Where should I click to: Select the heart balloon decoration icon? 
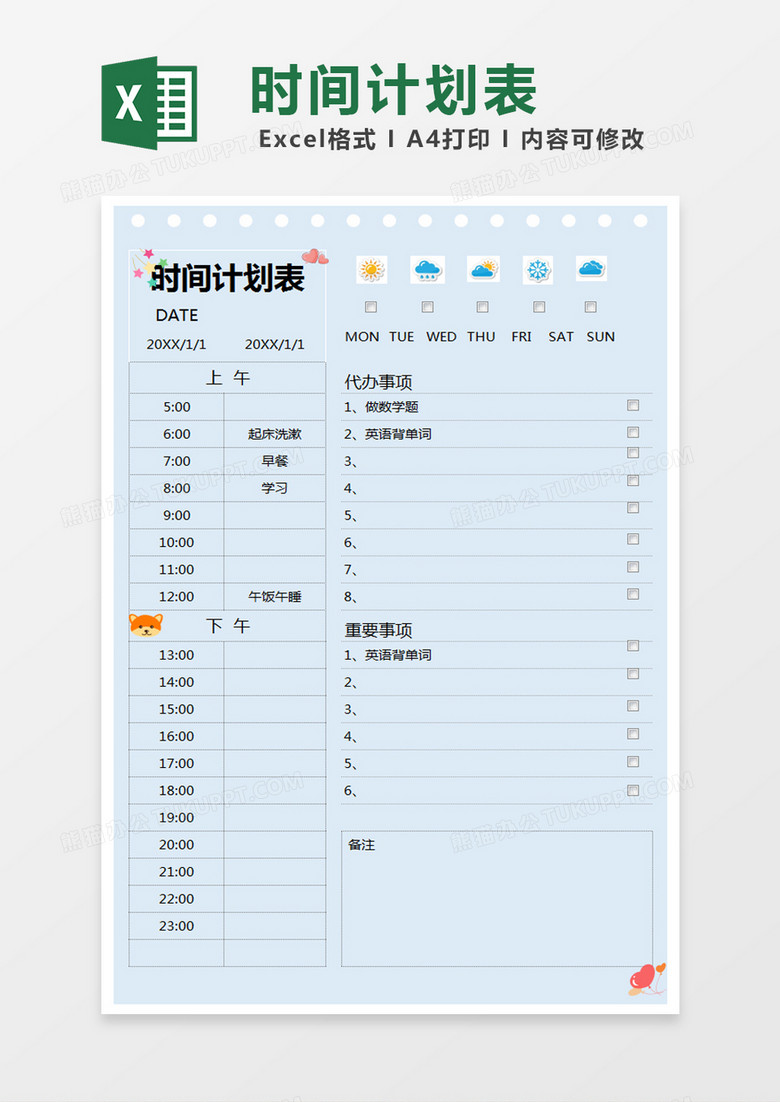(645, 978)
